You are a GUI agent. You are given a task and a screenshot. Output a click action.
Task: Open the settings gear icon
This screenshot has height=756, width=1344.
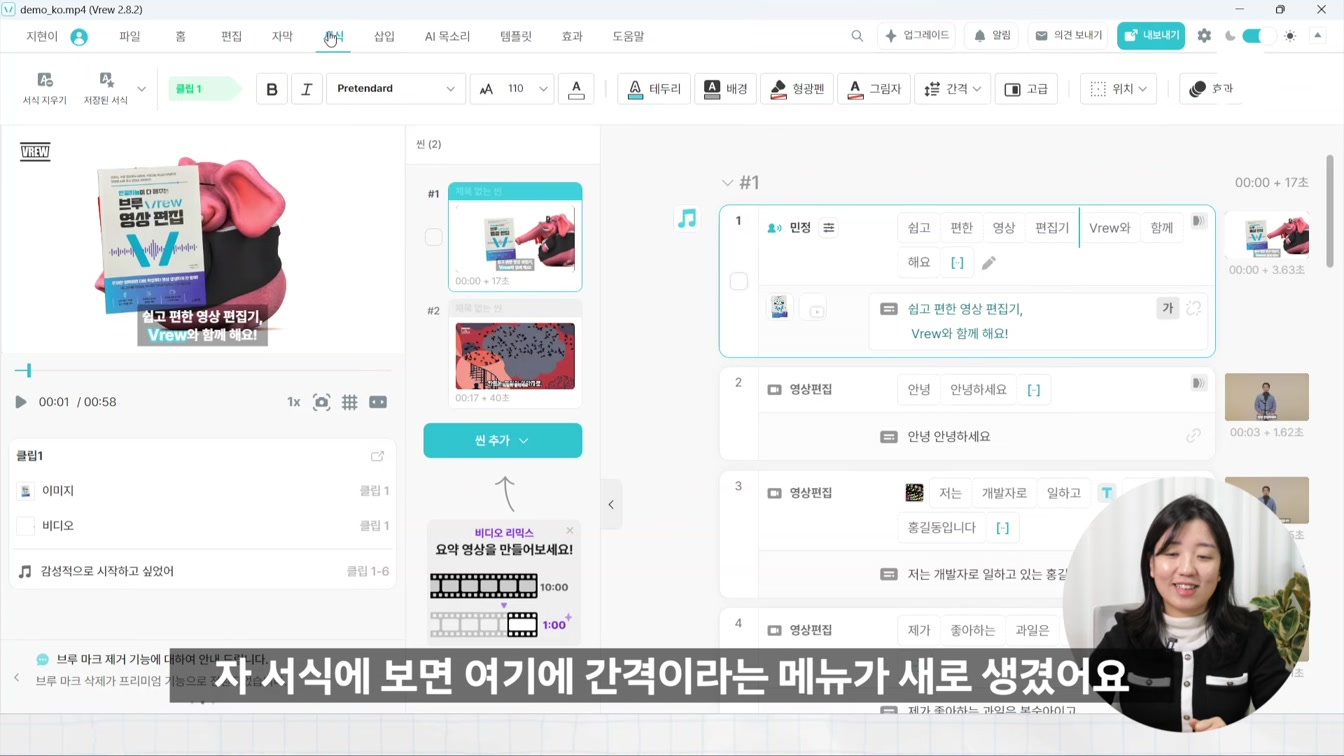[x=1204, y=36]
